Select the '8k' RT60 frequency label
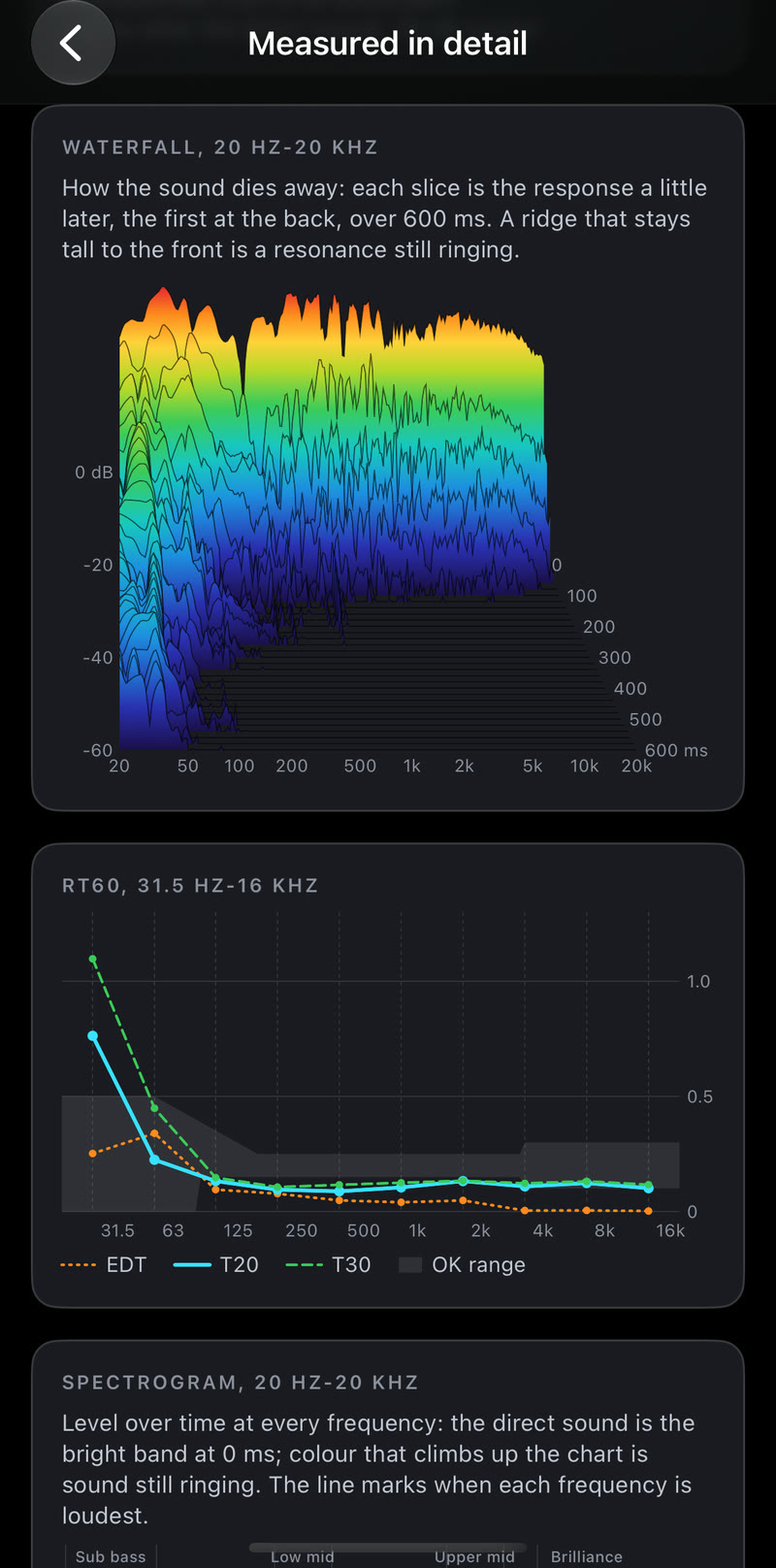This screenshot has width=776, height=1568. (604, 1230)
